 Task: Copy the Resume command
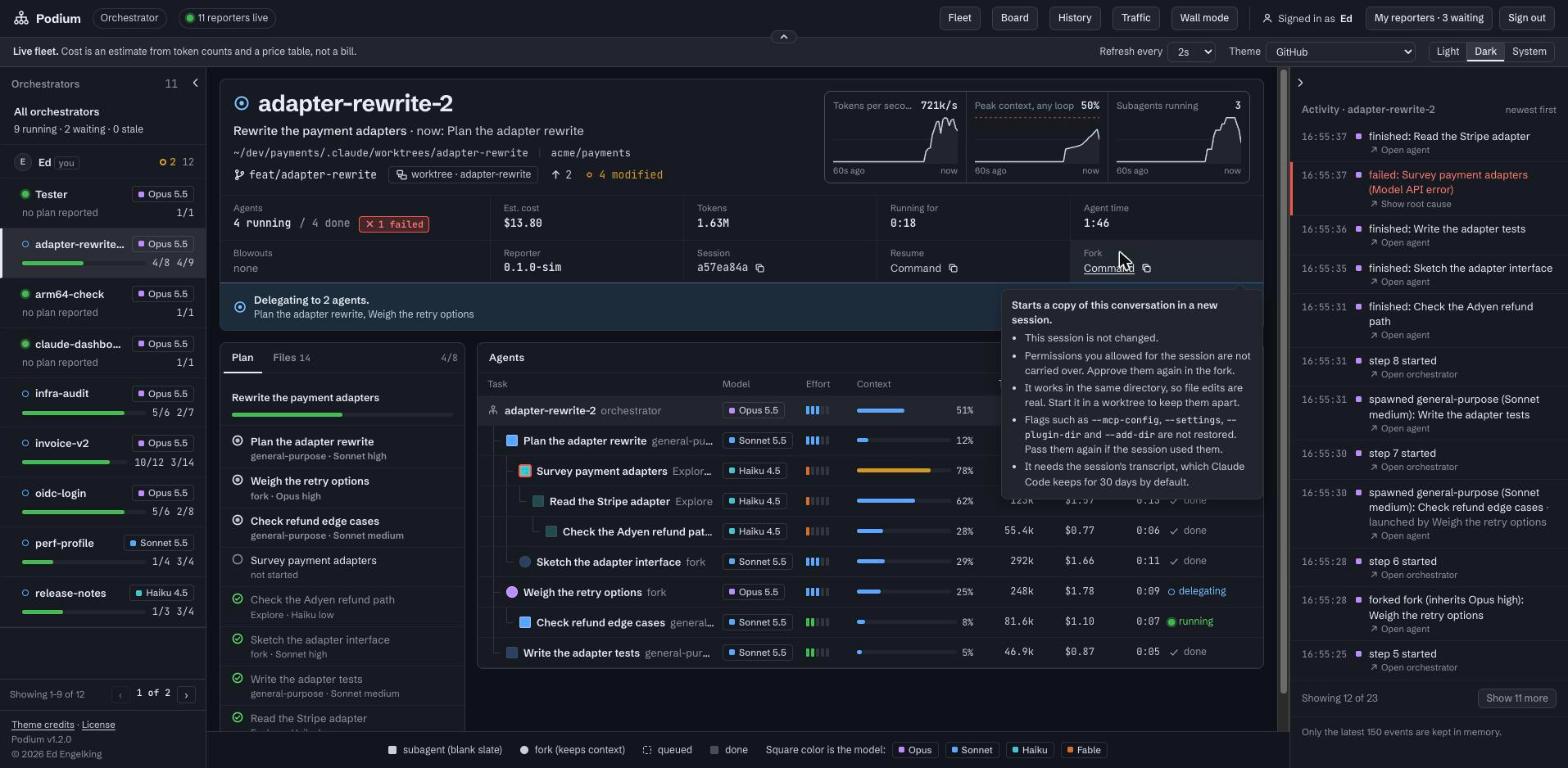[x=953, y=268]
